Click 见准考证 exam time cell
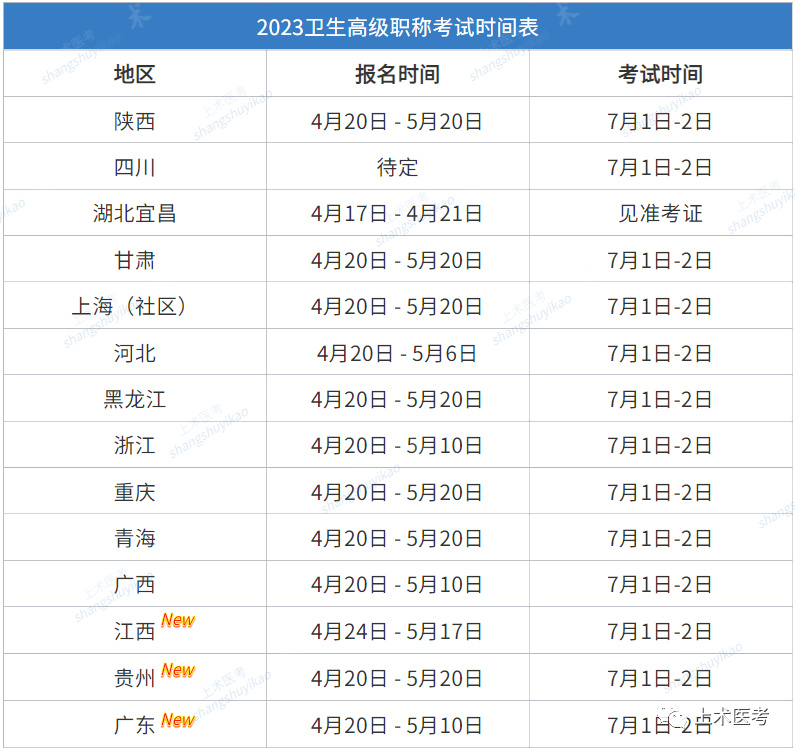The image size is (795, 751). coord(660,213)
